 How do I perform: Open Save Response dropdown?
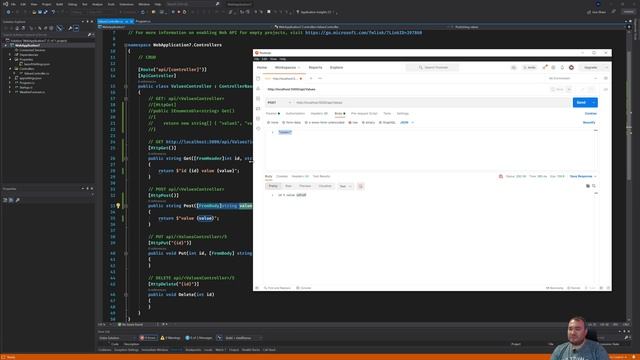(583, 176)
